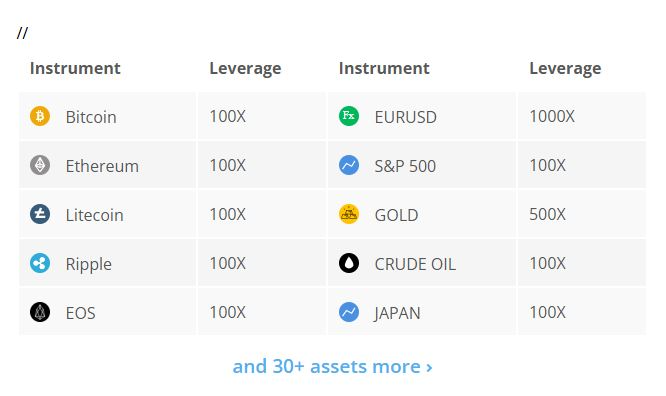Screen dimensions: 666x396
Task: Click the Ethereum 100X leverage cell
Action: pyautogui.click(x=261, y=165)
